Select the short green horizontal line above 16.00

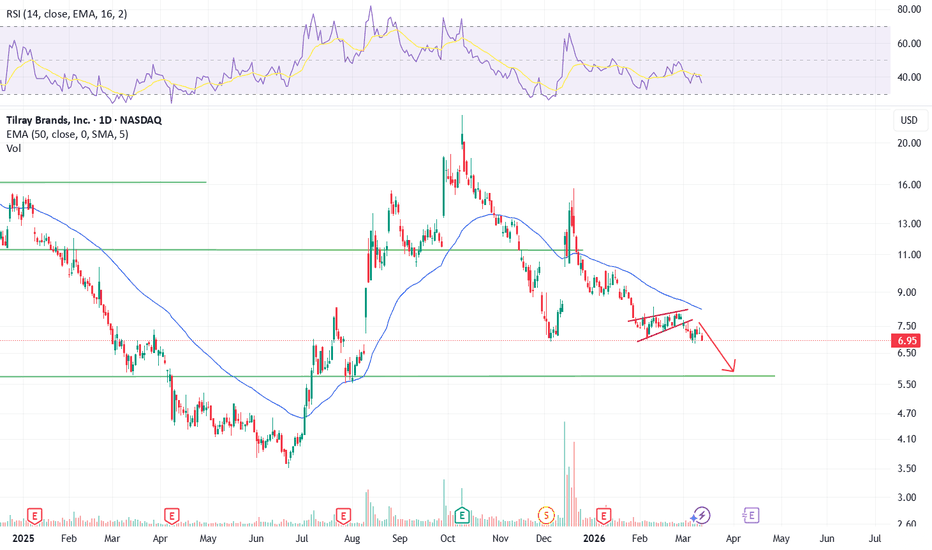tap(103, 182)
